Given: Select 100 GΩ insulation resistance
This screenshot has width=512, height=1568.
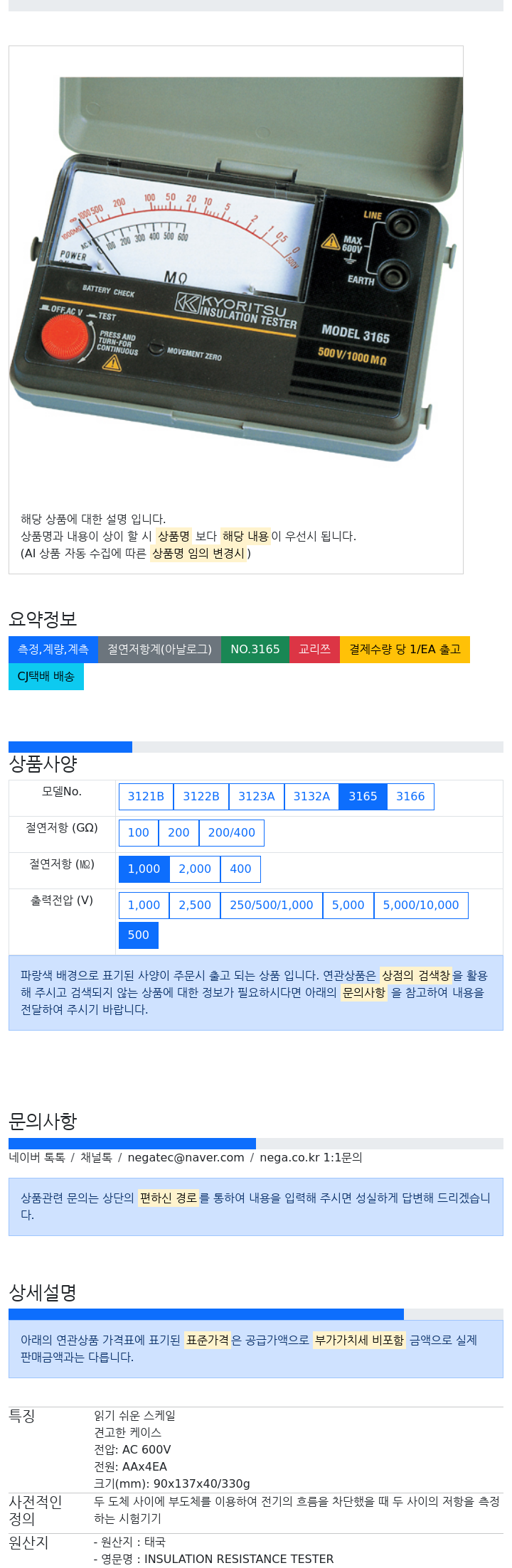Looking at the screenshot, I should [x=139, y=832].
